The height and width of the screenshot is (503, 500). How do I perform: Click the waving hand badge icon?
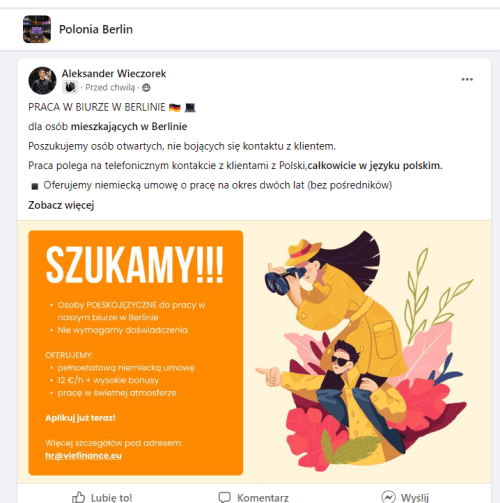click(x=70, y=87)
